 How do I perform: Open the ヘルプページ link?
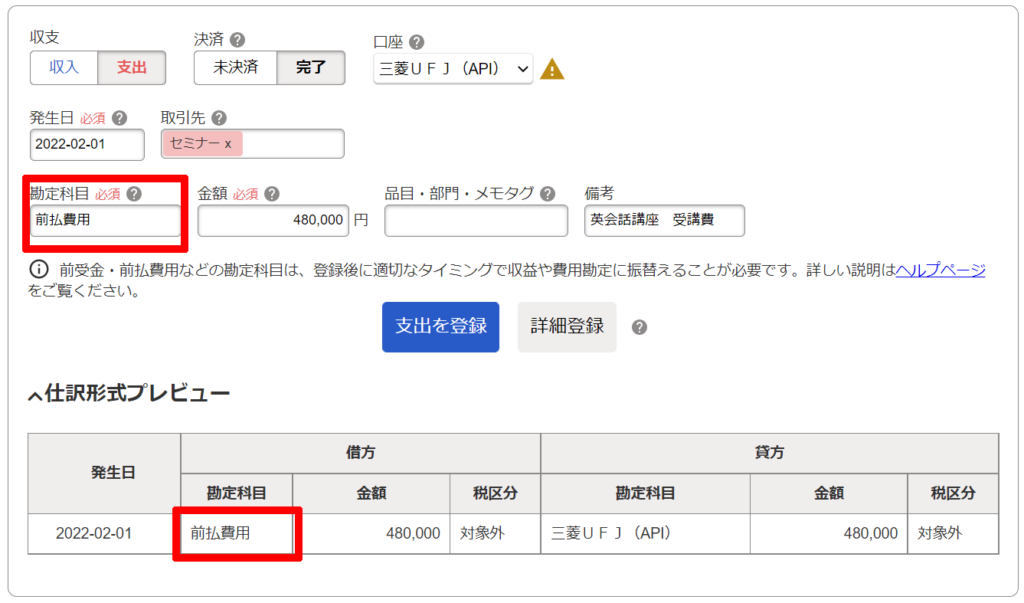coord(940,270)
